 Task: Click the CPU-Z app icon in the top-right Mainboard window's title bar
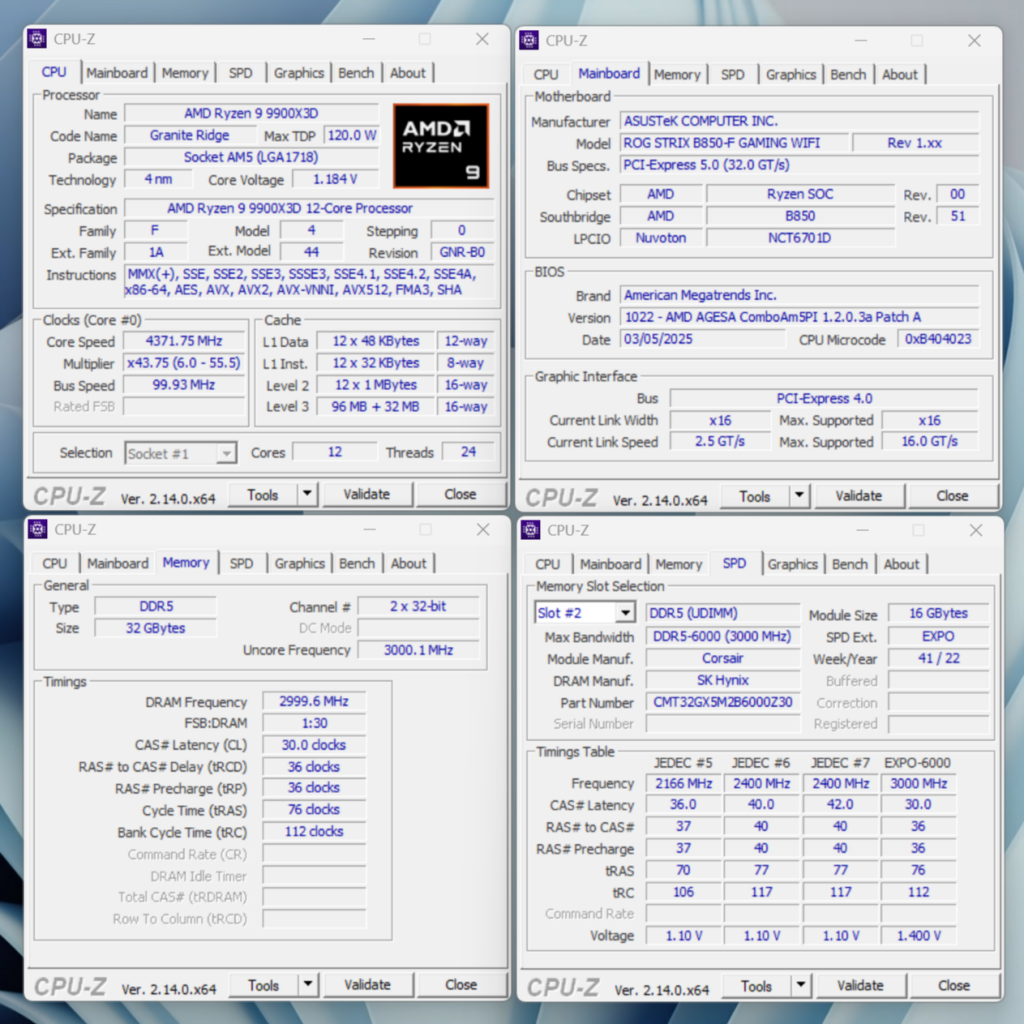tap(529, 40)
